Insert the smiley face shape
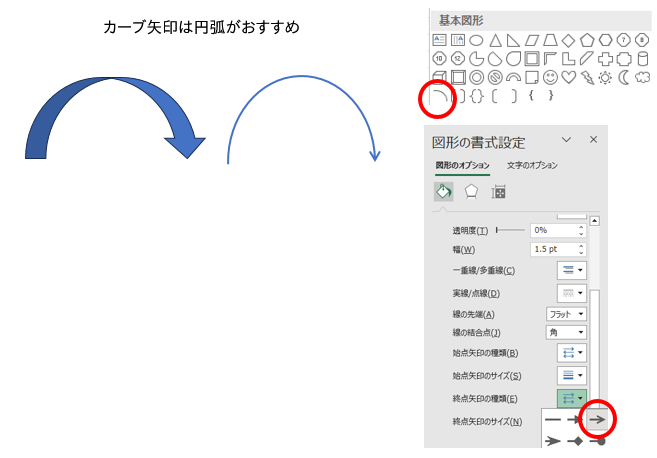 coord(550,78)
